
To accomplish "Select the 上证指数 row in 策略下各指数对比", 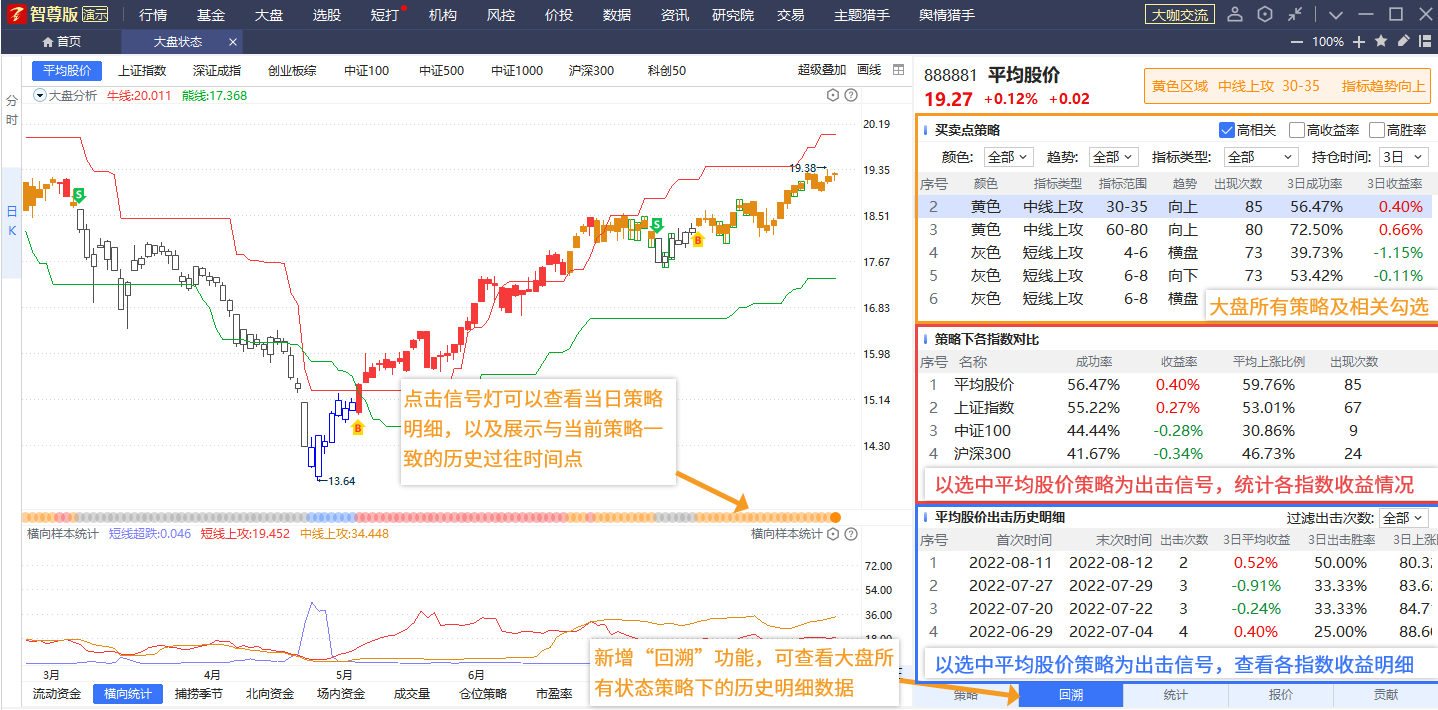I will click(1176, 407).
